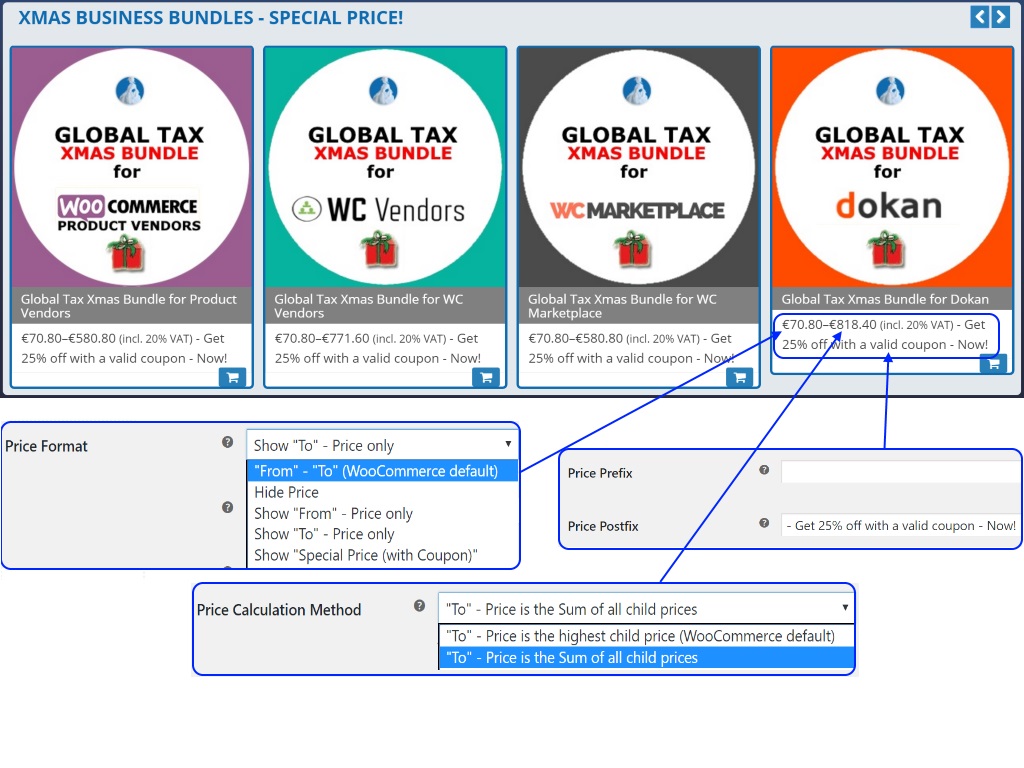Click the Price Postfix text field
Viewport: 1024px width, 768px height.
tap(901, 525)
